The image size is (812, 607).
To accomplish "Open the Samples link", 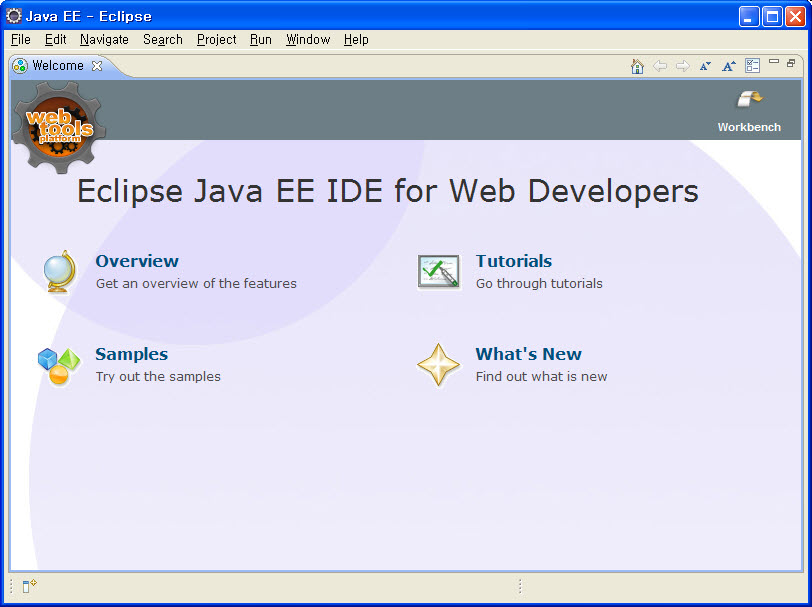I will click(x=132, y=354).
